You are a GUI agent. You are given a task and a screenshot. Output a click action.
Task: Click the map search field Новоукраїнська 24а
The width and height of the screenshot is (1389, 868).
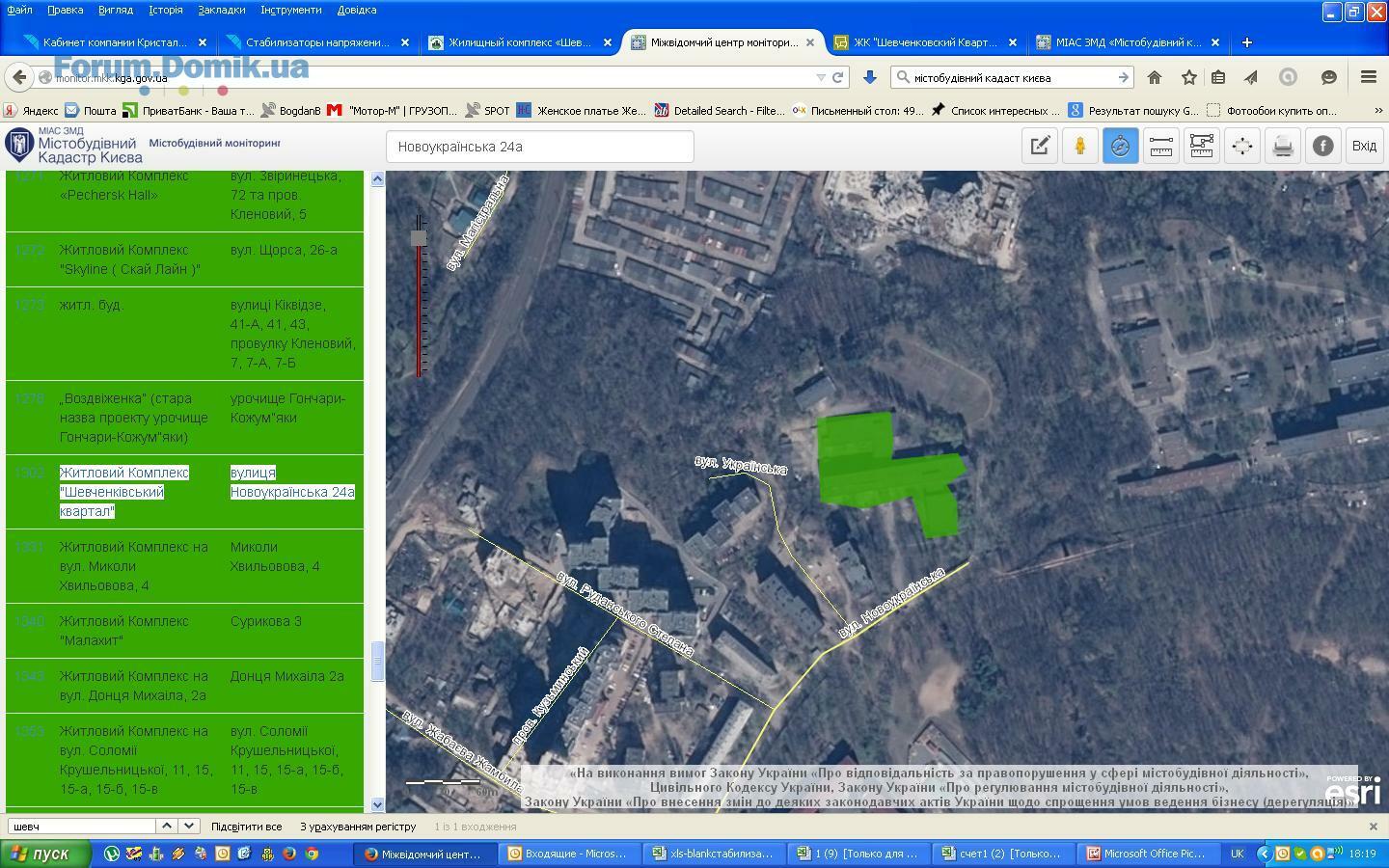540,147
